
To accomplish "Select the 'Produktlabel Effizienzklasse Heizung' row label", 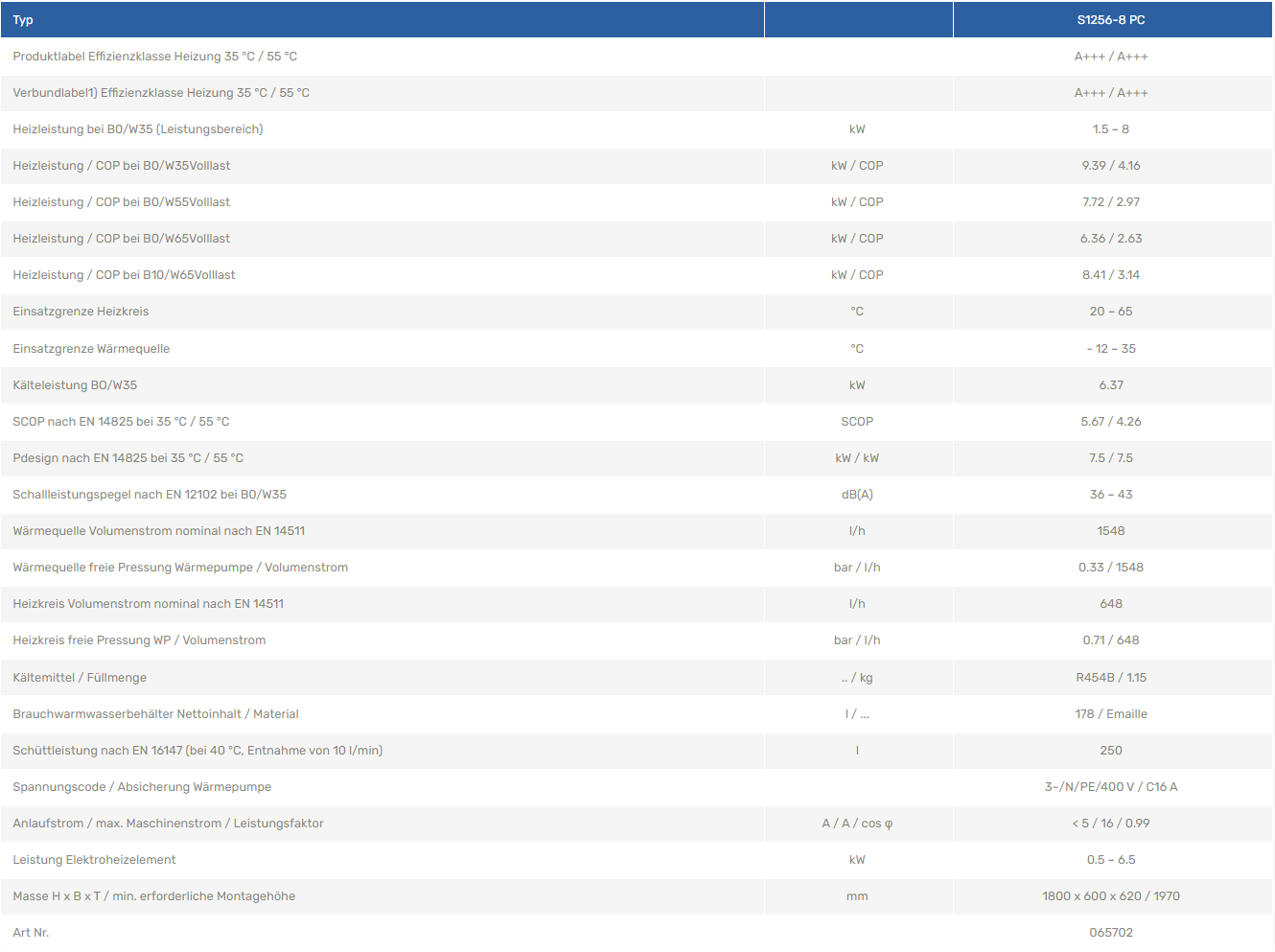I will (154, 57).
